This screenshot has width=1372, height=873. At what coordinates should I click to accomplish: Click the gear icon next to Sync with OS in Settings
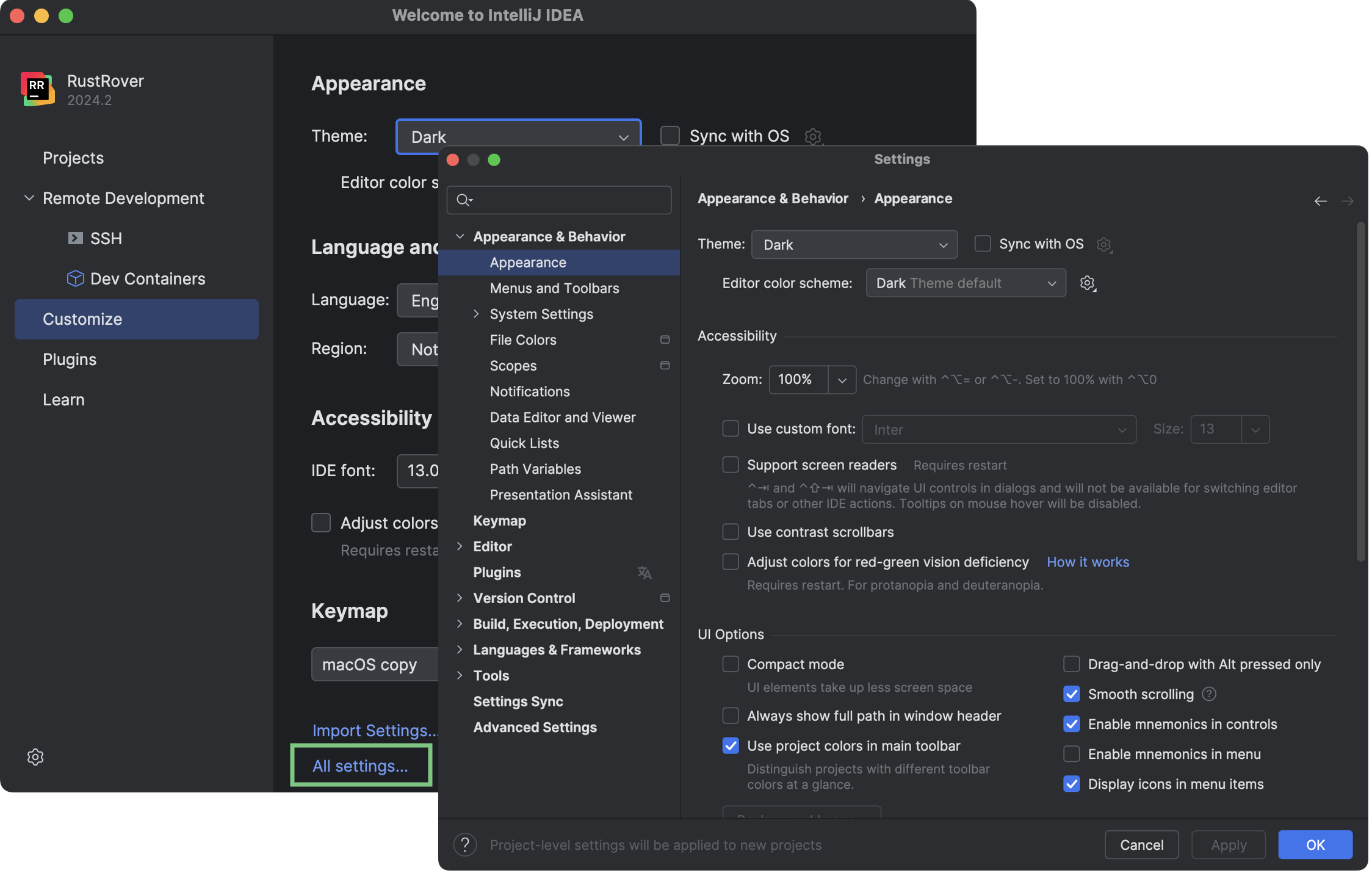[x=1103, y=245]
